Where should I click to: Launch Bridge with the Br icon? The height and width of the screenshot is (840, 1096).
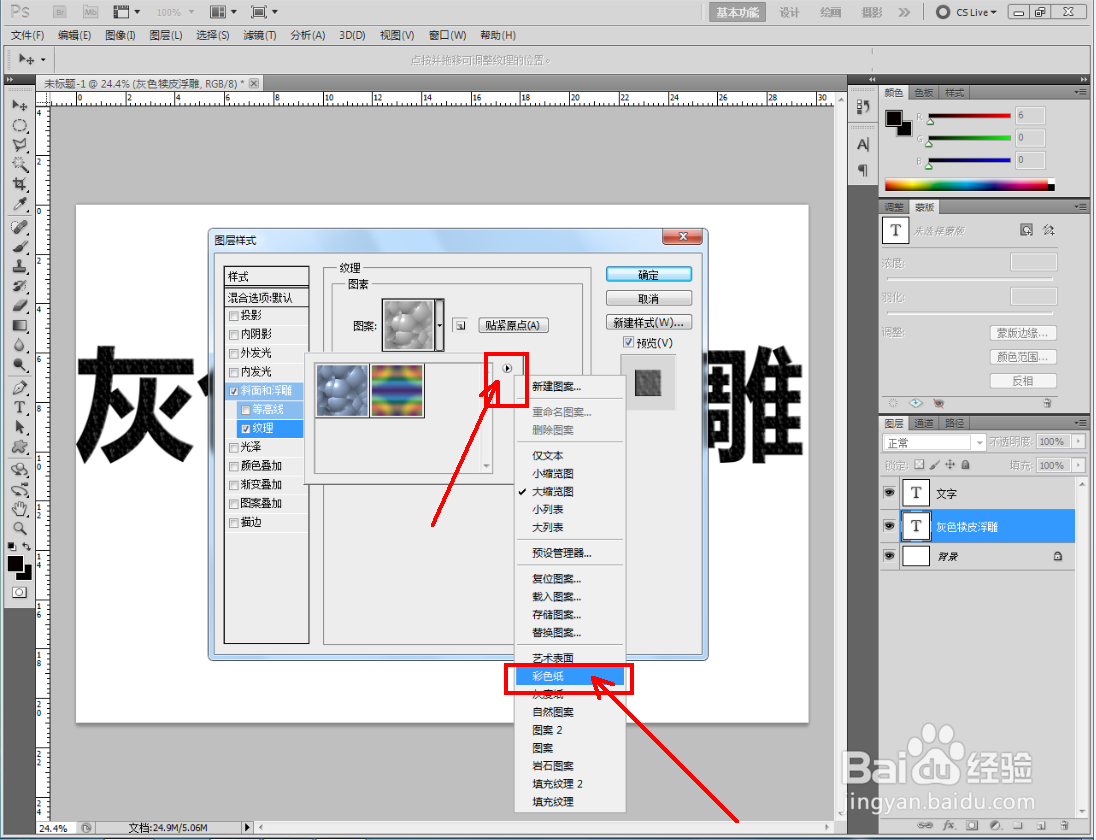60,12
